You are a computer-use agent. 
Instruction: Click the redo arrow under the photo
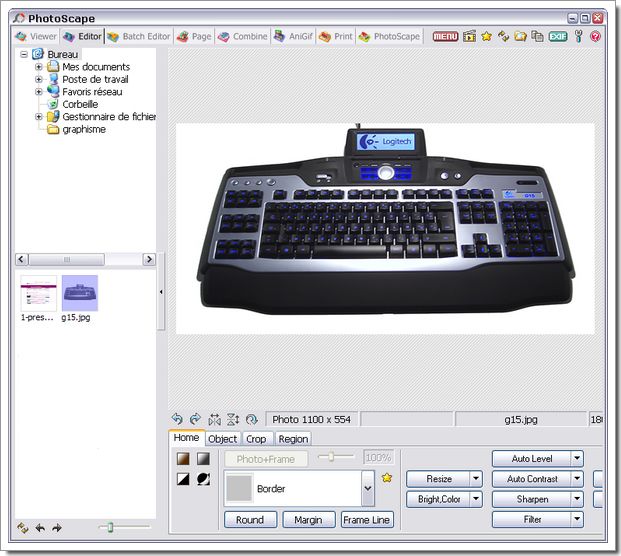pos(195,419)
